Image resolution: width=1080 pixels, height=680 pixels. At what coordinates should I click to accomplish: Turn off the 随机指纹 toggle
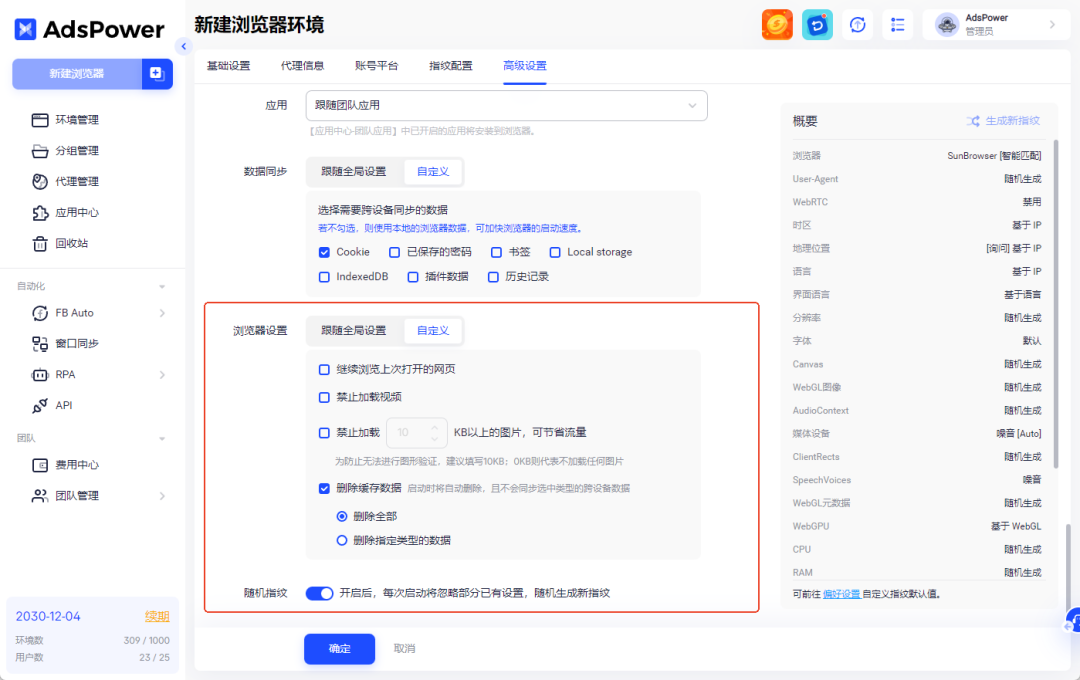tap(319, 593)
